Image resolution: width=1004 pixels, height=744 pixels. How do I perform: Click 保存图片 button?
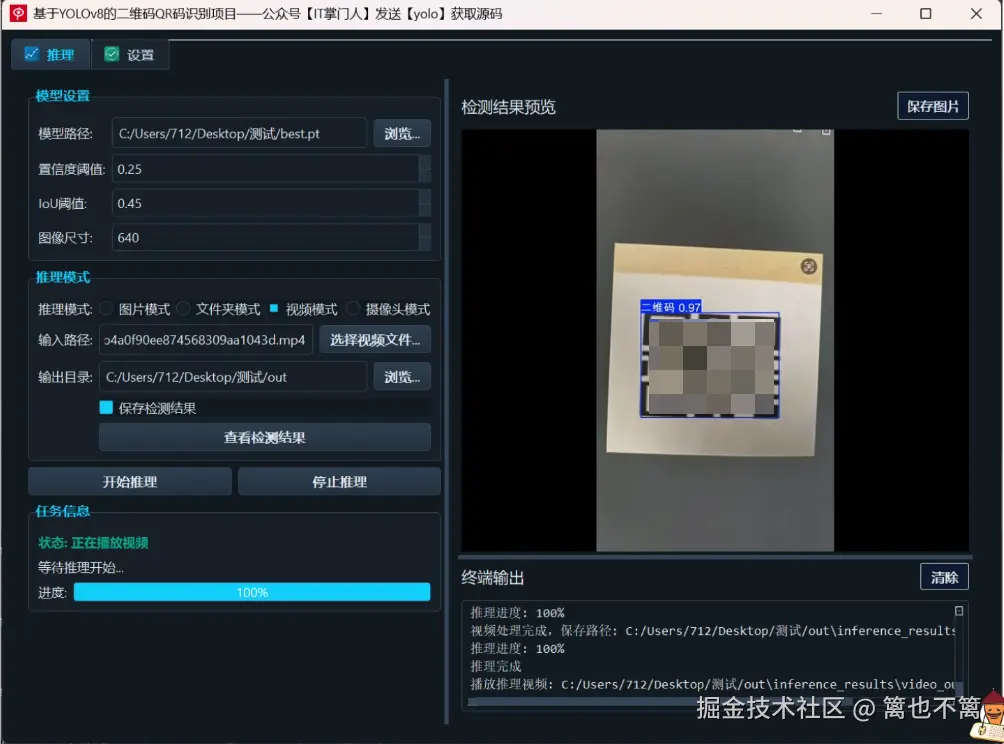[933, 106]
